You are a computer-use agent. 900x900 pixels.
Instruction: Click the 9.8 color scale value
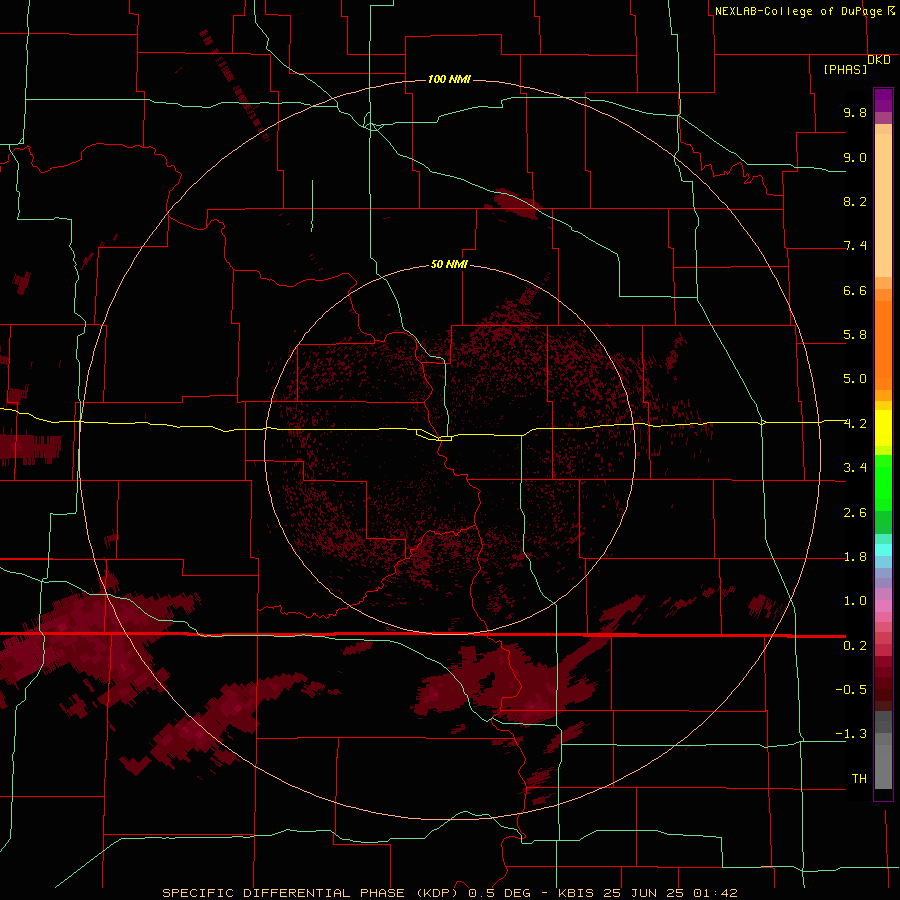click(x=855, y=112)
